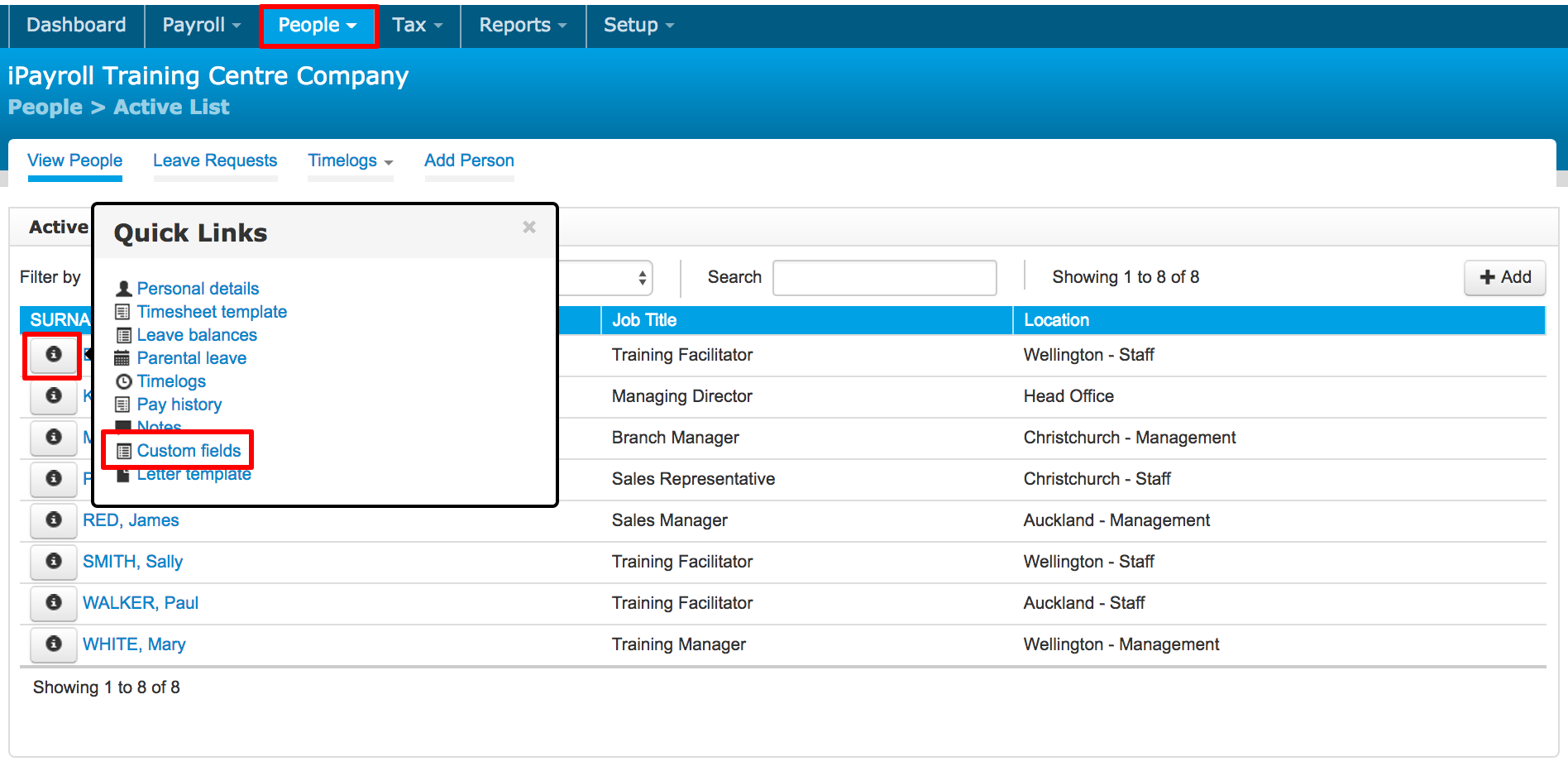Expand the Timelogs tab dropdown
Screen dimensions: 1568x771
(x=351, y=161)
